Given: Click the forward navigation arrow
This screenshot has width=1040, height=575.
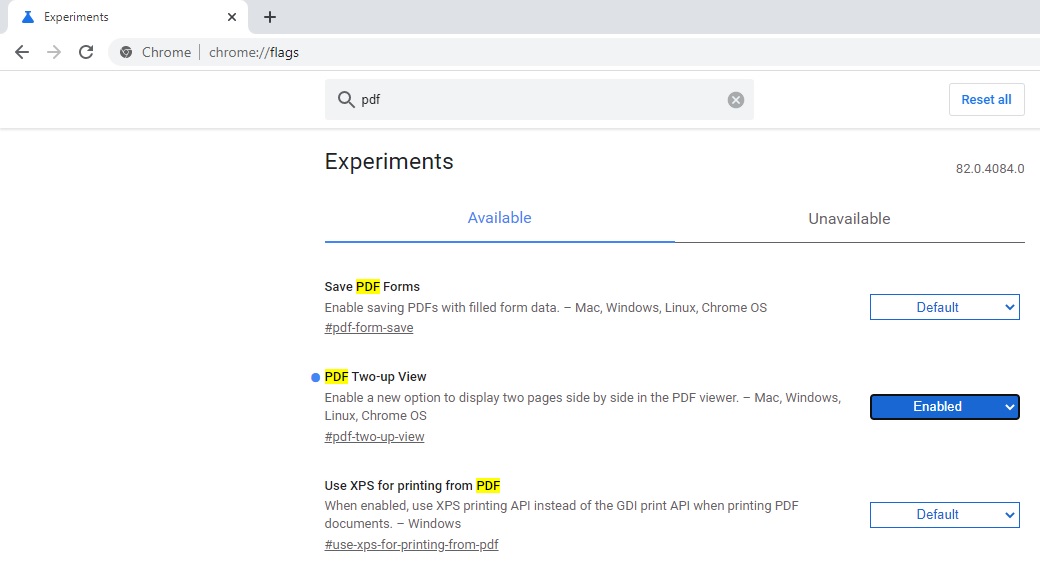Looking at the screenshot, I should tap(54, 52).
